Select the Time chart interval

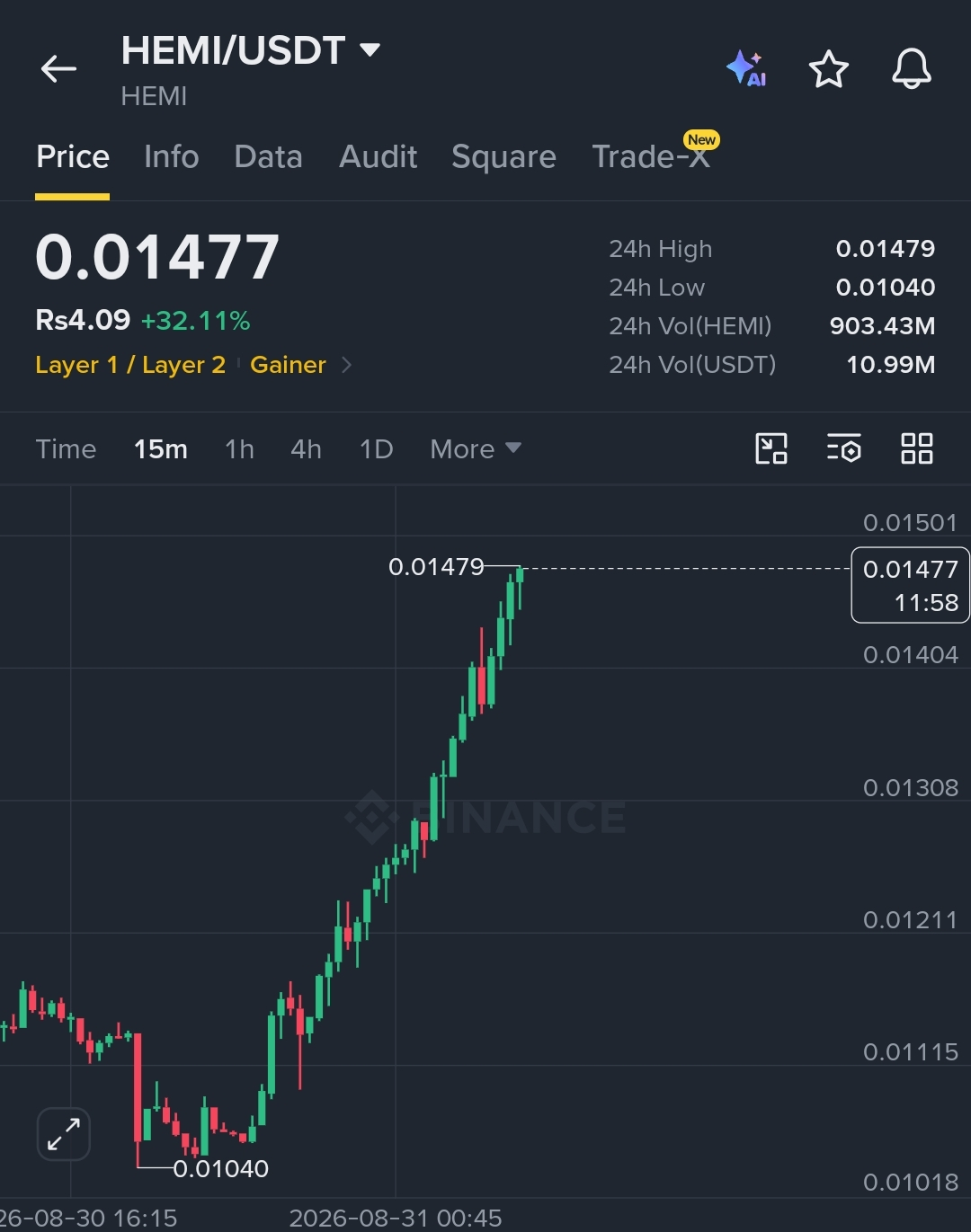coord(66,448)
